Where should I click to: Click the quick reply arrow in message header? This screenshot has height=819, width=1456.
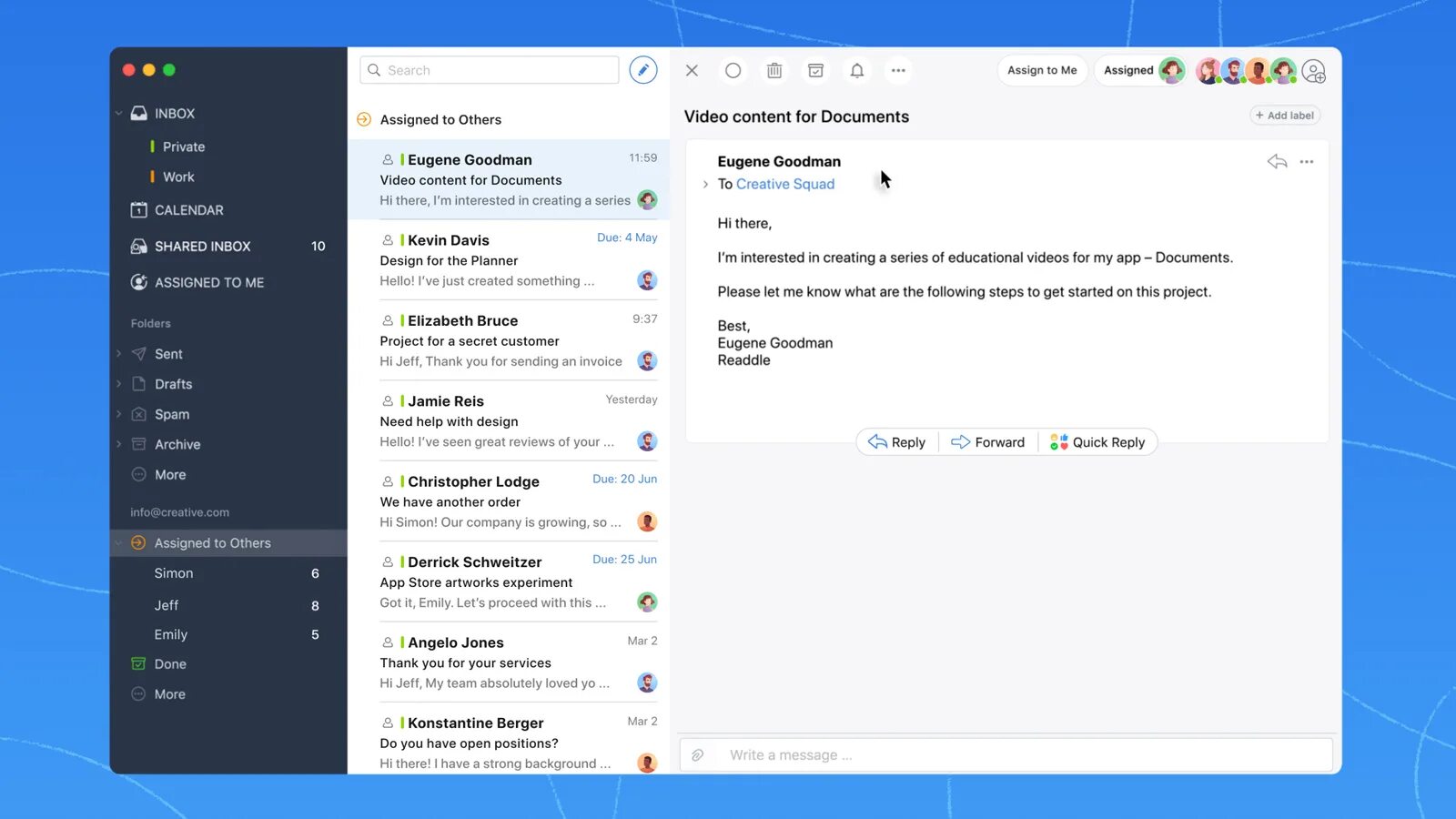(1277, 161)
